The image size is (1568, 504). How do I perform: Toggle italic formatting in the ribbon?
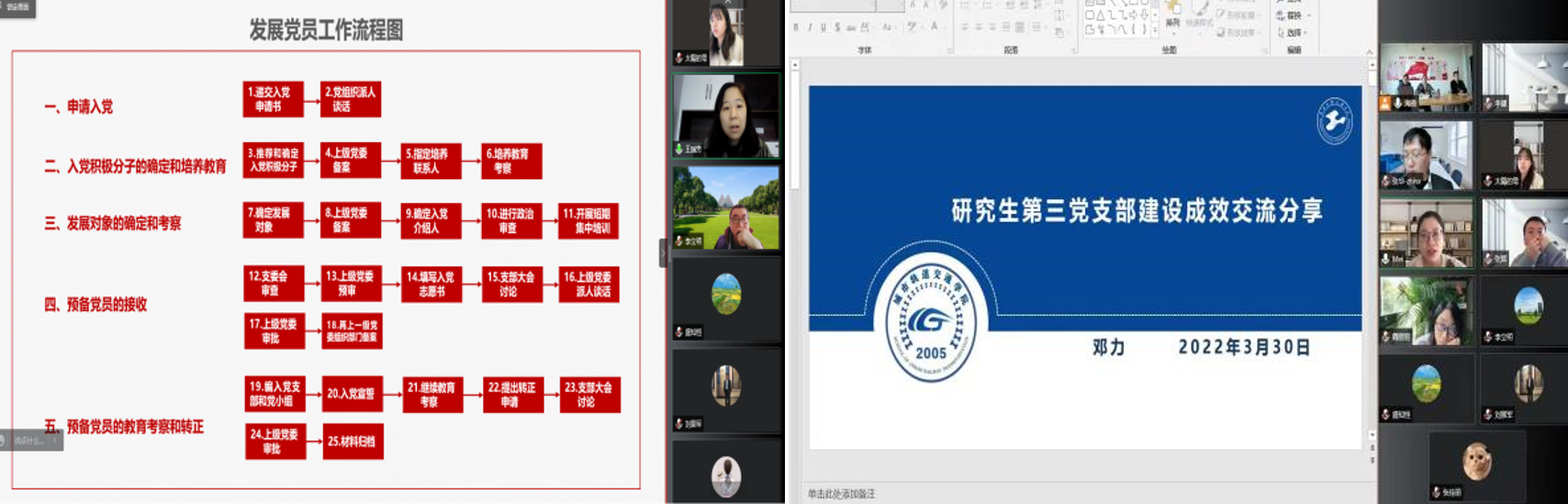click(809, 28)
